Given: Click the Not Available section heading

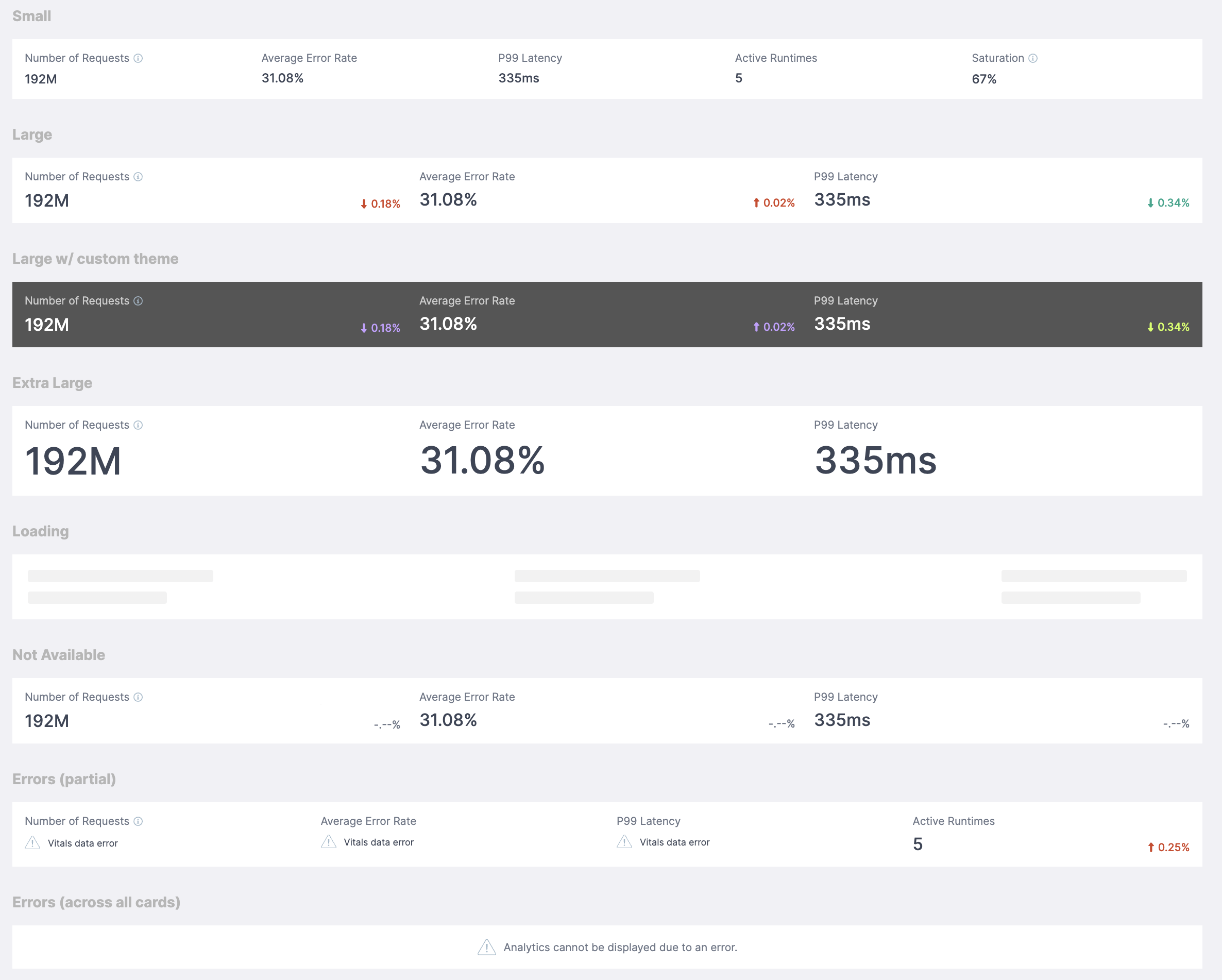Looking at the screenshot, I should [59, 655].
